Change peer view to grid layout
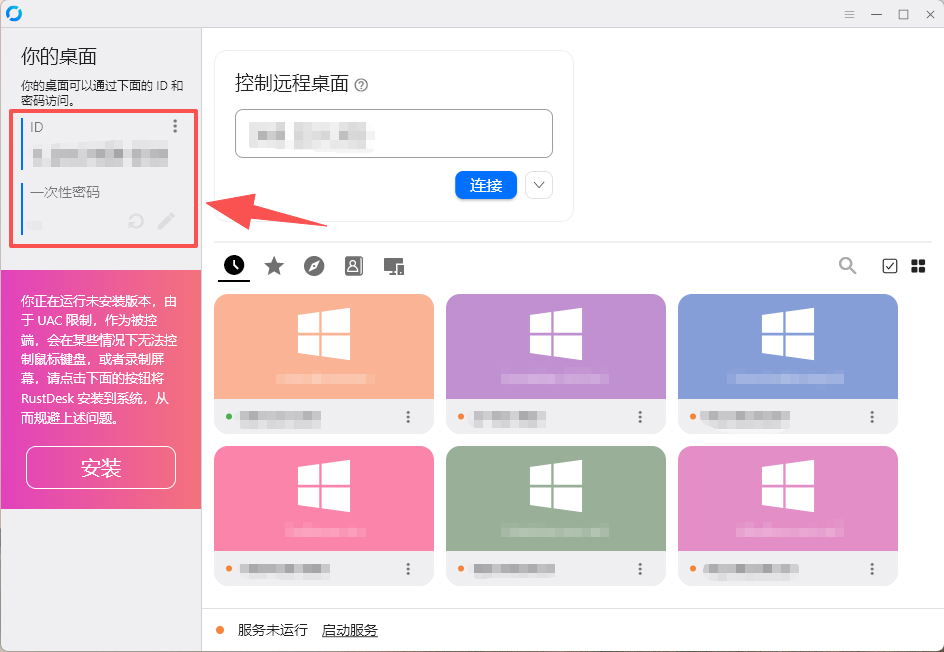 point(918,266)
